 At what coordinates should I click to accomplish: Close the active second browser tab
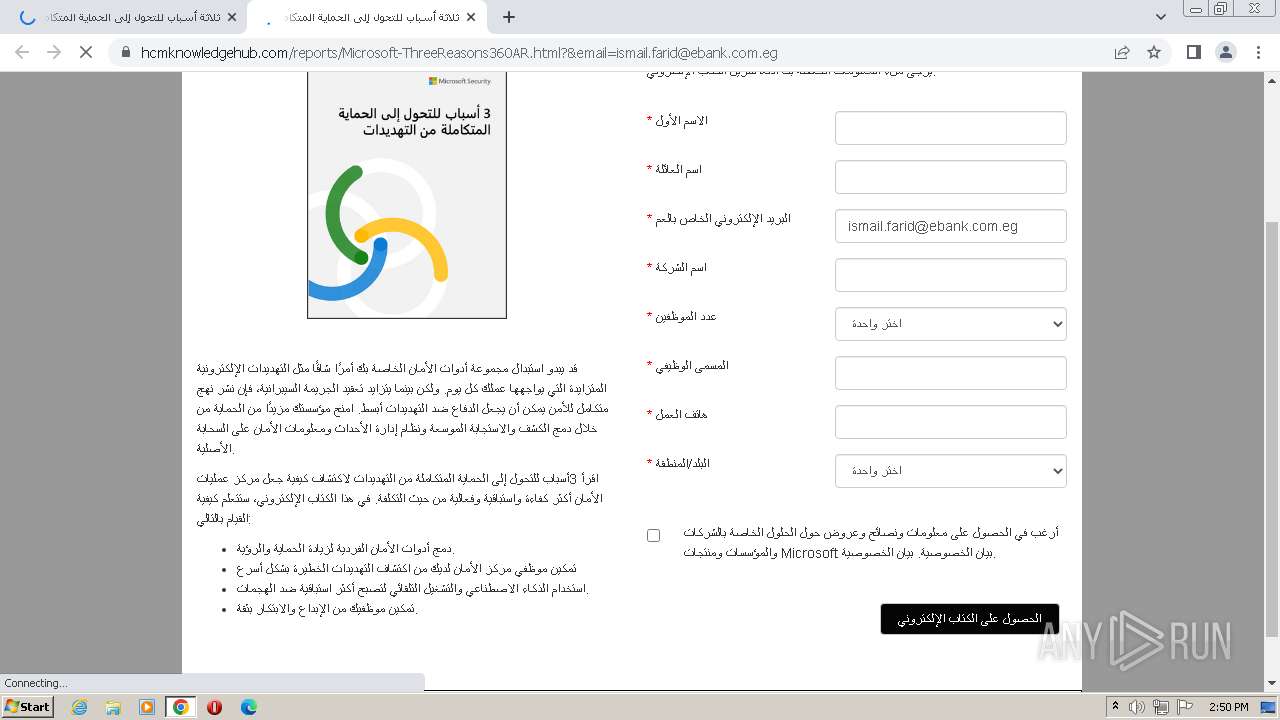(472, 17)
